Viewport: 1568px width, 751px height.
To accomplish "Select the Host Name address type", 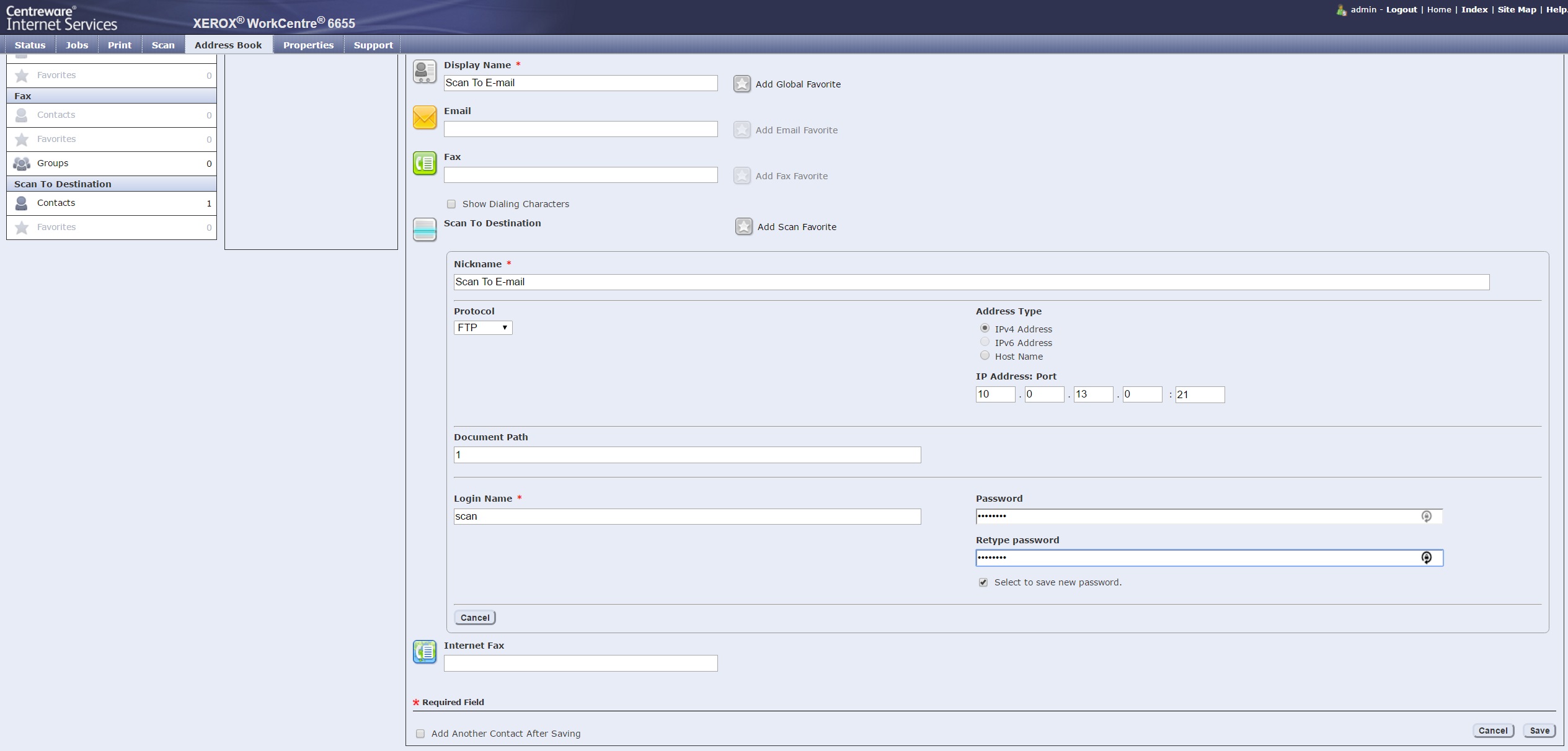I will tap(985, 356).
